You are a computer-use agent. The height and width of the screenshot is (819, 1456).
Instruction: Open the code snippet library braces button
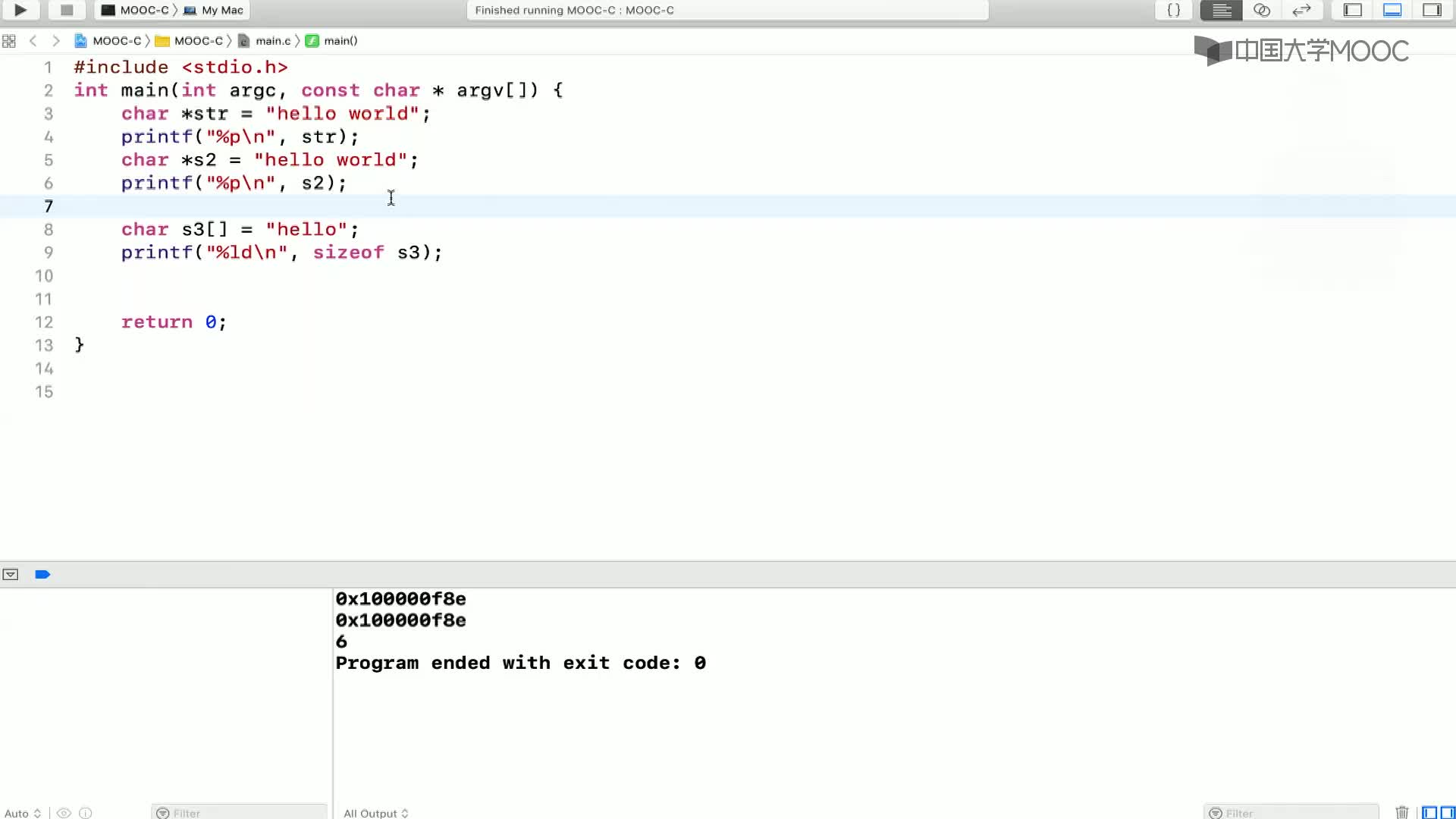click(x=1173, y=10)
